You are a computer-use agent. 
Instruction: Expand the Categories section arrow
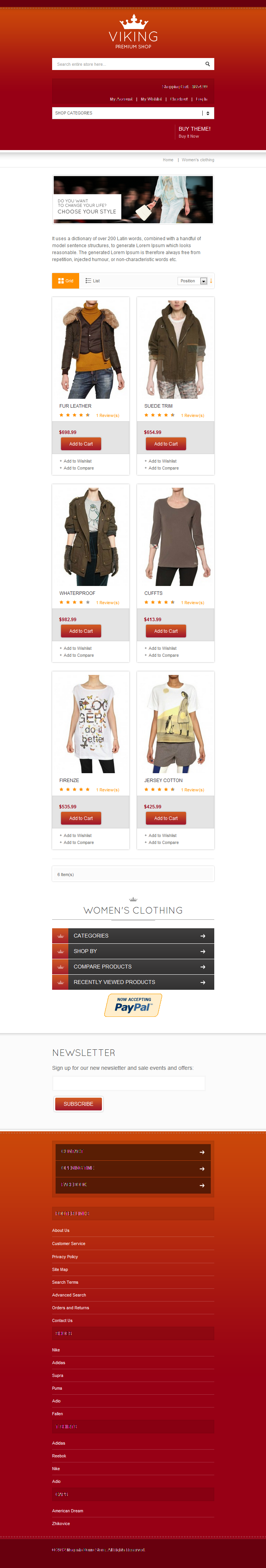(x=203, y=936)
